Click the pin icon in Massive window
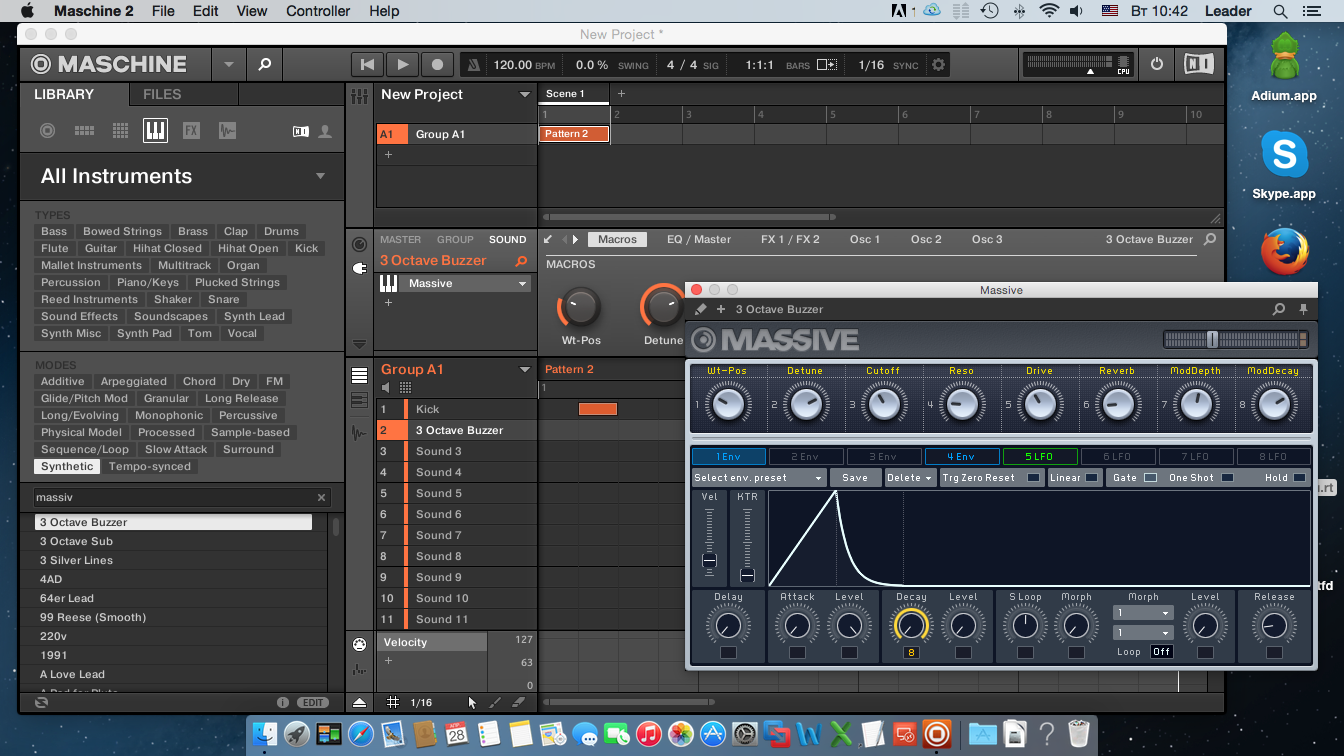This screenshot has width=1344, height=756. click(x=1303, y=310)
